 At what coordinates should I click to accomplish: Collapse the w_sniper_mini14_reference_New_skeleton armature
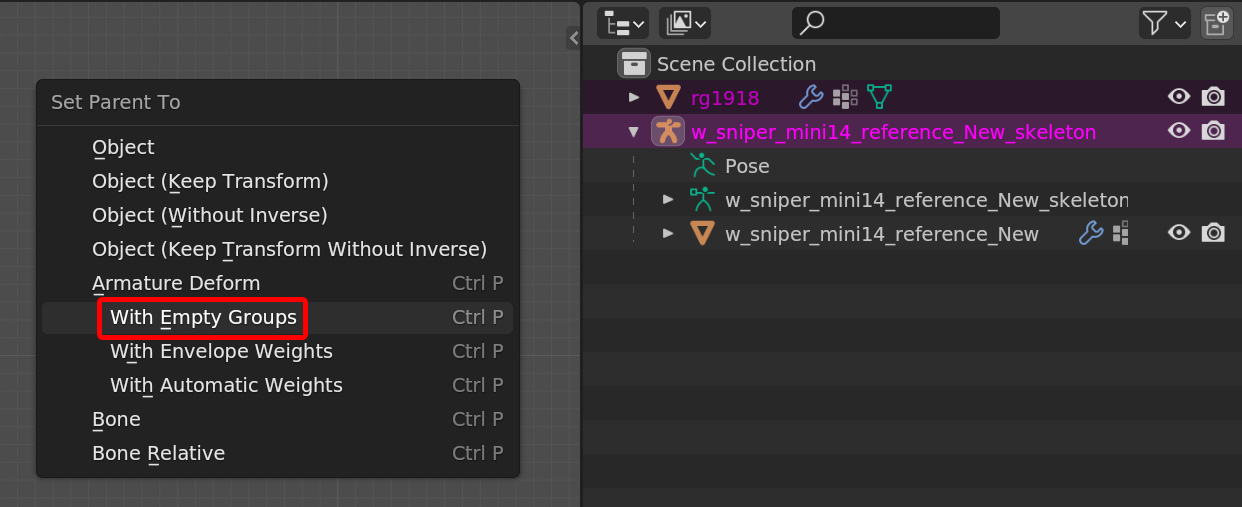[634, 132]
